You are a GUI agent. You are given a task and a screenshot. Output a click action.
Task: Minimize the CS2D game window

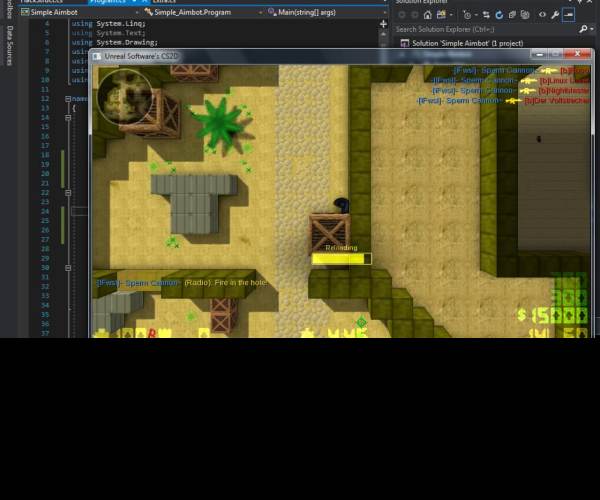coord(540,54)
